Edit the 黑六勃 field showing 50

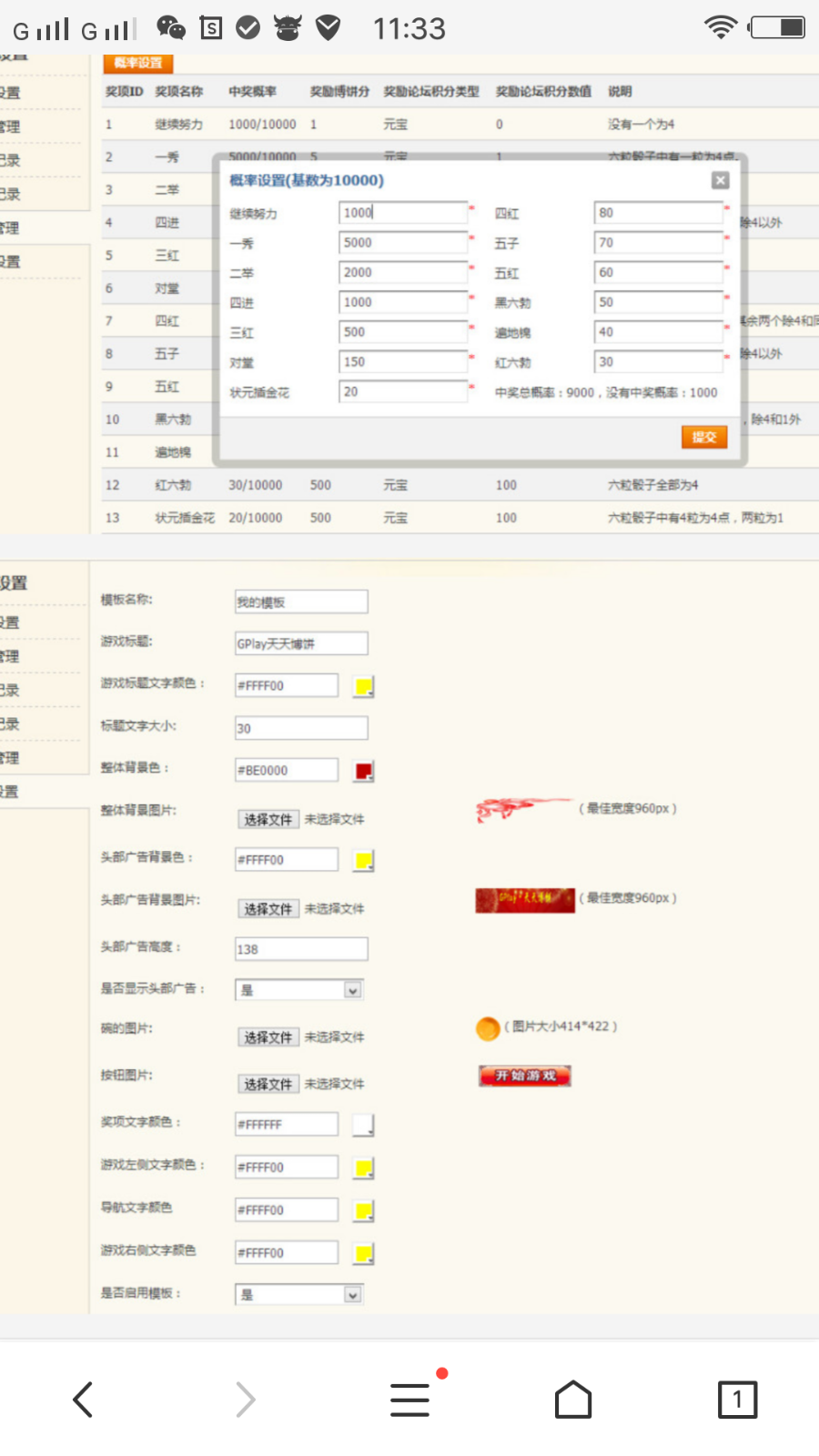pyautogui.click(x=659, y=302)
